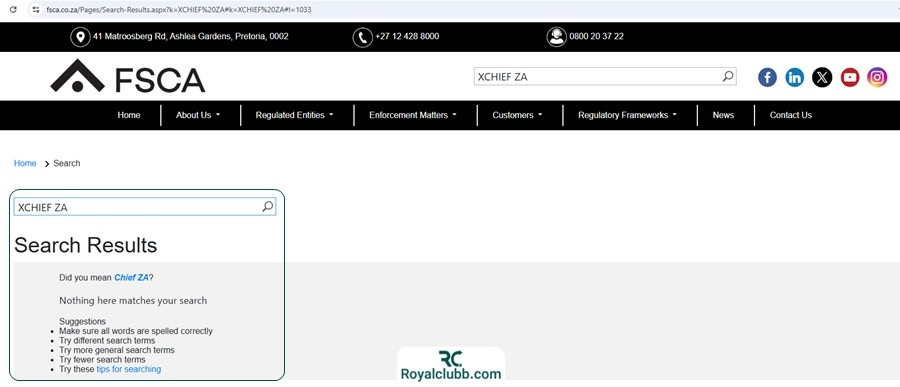Image resolution: width=900 pixels, height=387 pixels.
Task: Open the Contact Us menu item
Action: [x=790, y=115]
